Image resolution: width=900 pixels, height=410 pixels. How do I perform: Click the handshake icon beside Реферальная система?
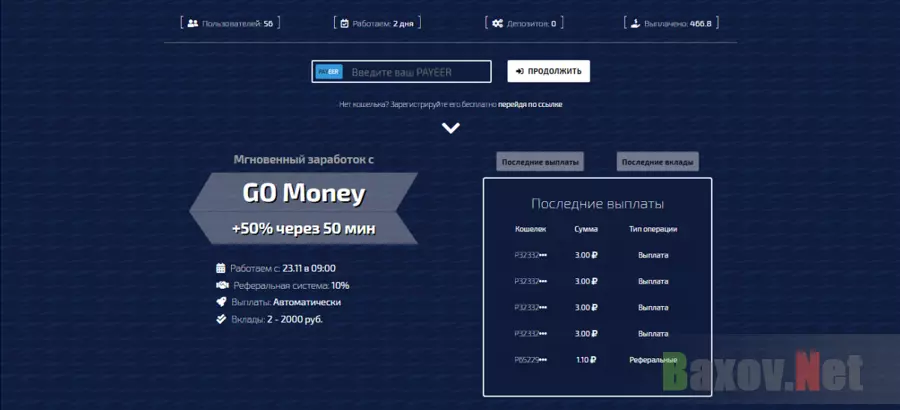pyautogui.click(x=222, y=285)
